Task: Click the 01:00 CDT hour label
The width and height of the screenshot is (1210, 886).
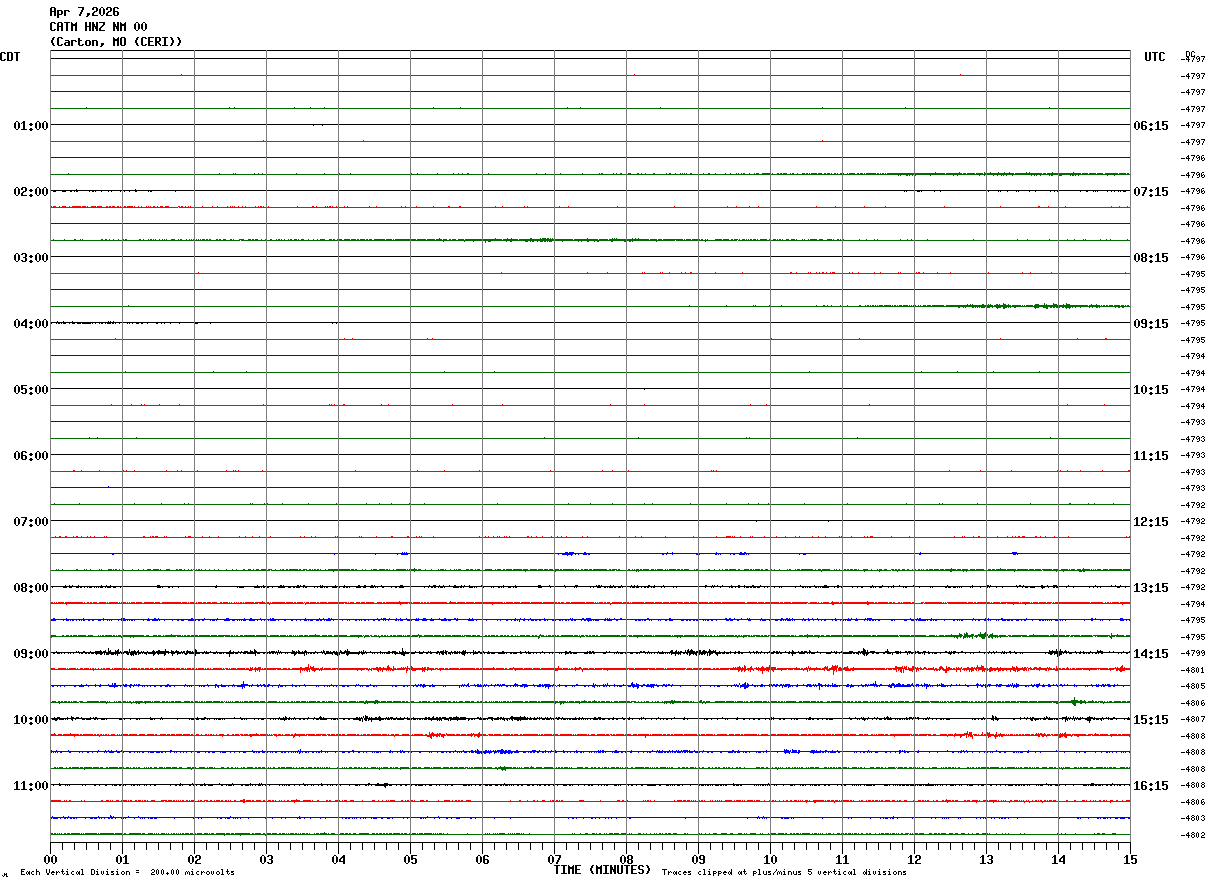Action: [31, 126]
